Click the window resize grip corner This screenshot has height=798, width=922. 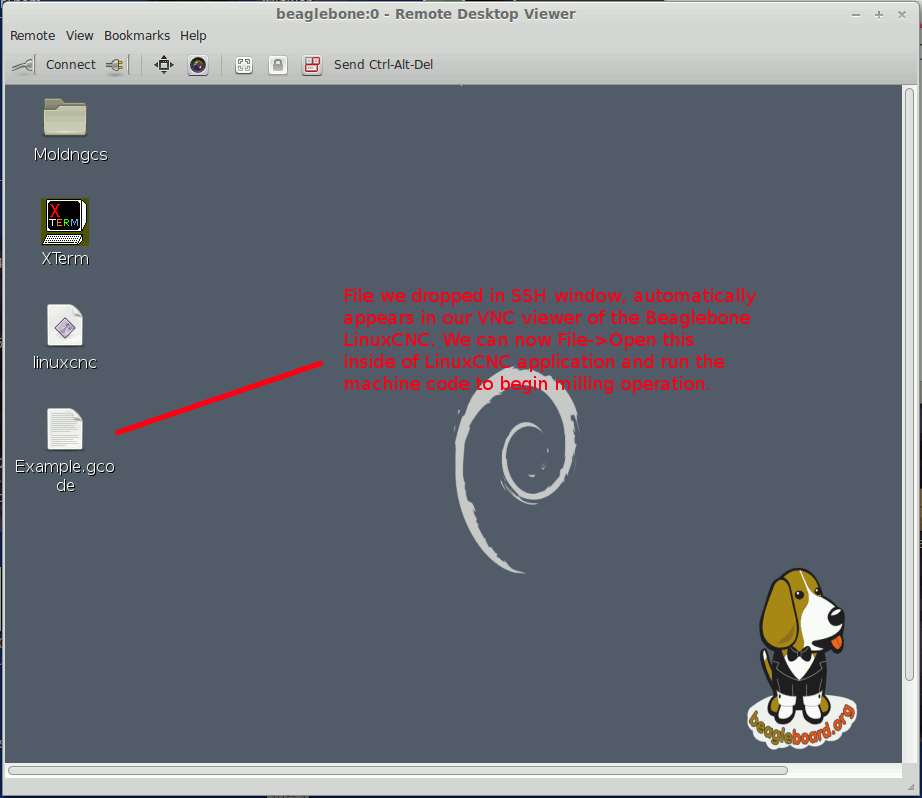click(911, 787)
